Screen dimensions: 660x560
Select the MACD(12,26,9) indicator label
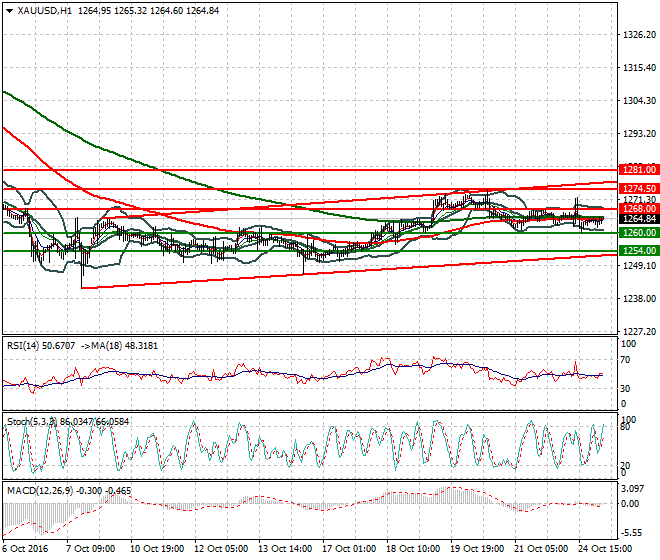point(40,491)
